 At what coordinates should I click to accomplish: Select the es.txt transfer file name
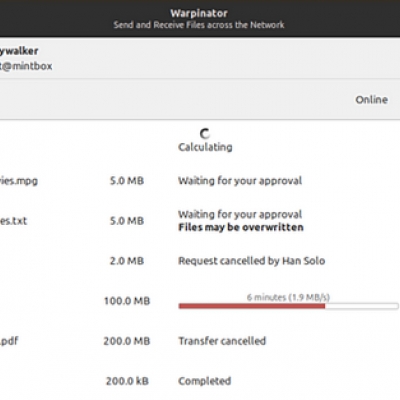(x=13, y=221)
